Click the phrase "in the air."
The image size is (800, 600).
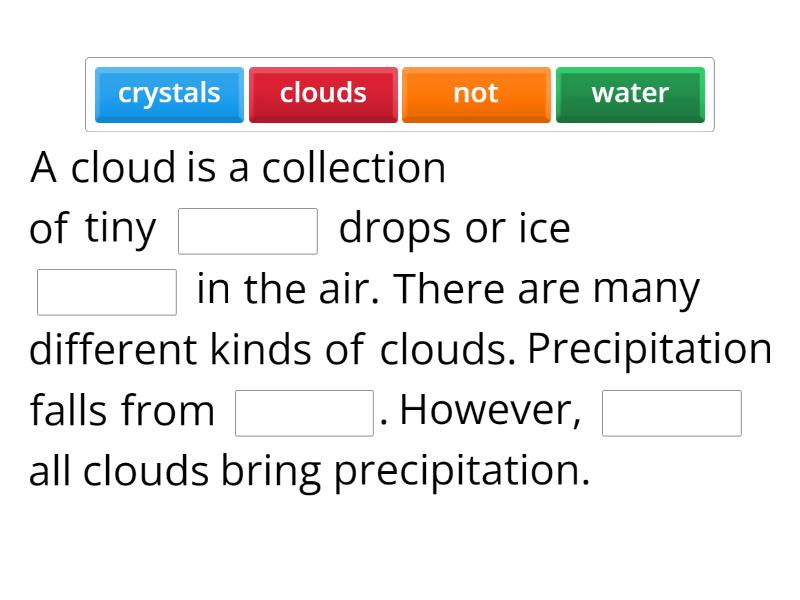(287, 290)
